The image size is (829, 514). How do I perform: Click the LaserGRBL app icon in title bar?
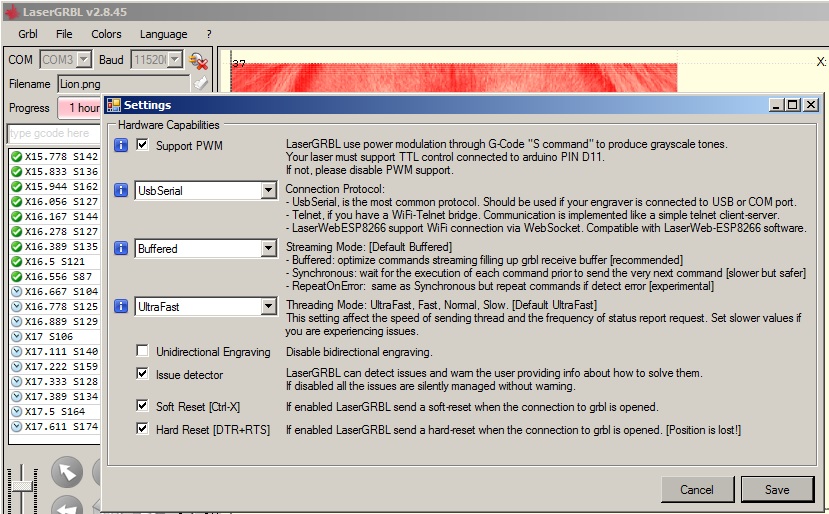(x=11, y=11)
